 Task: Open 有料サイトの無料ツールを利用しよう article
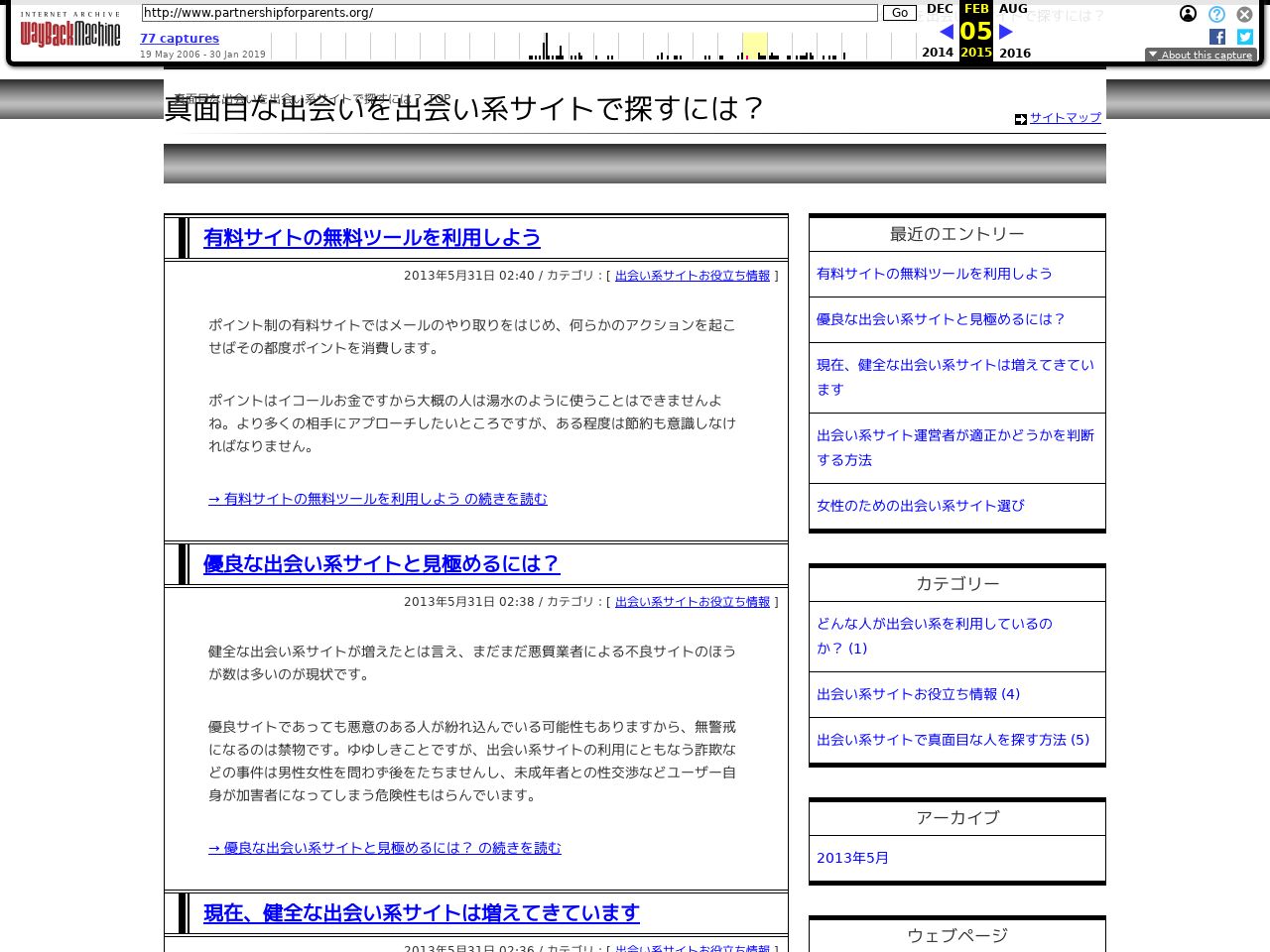[x=372, y=238]
